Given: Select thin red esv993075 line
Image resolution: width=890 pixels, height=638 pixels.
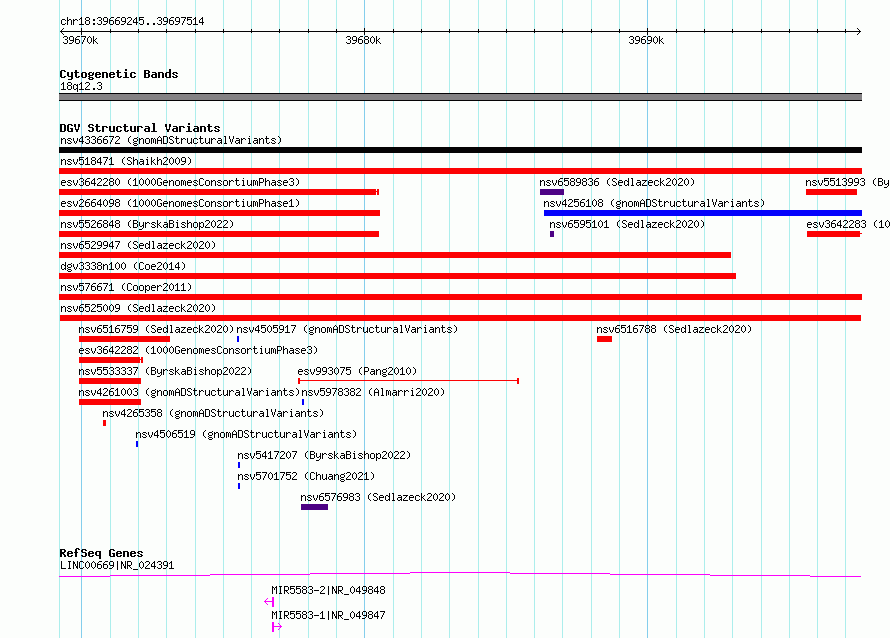Looking at the screenshot, I should click(409, 381).
